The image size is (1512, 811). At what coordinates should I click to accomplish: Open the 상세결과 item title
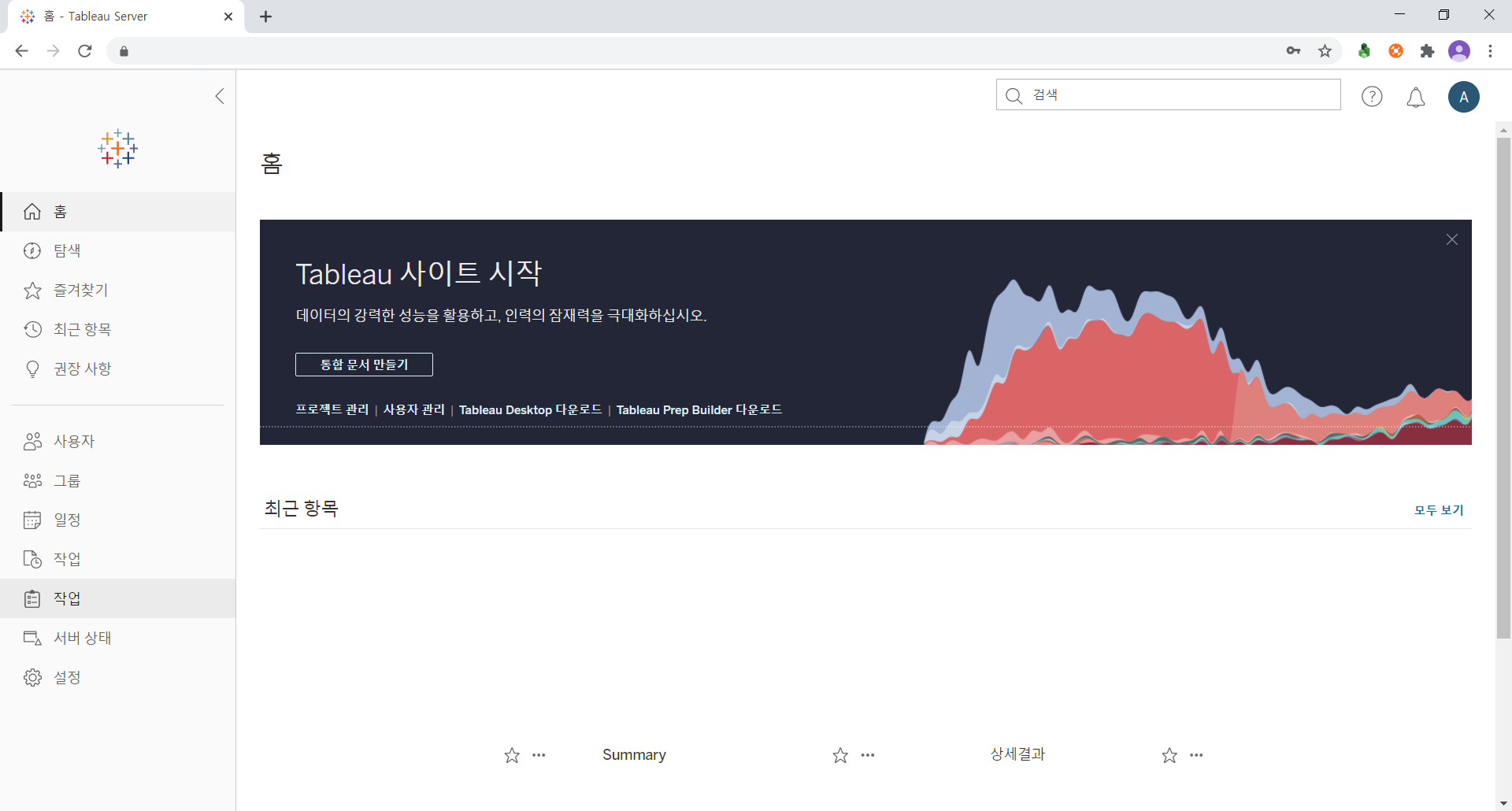tap(1017, 754)
